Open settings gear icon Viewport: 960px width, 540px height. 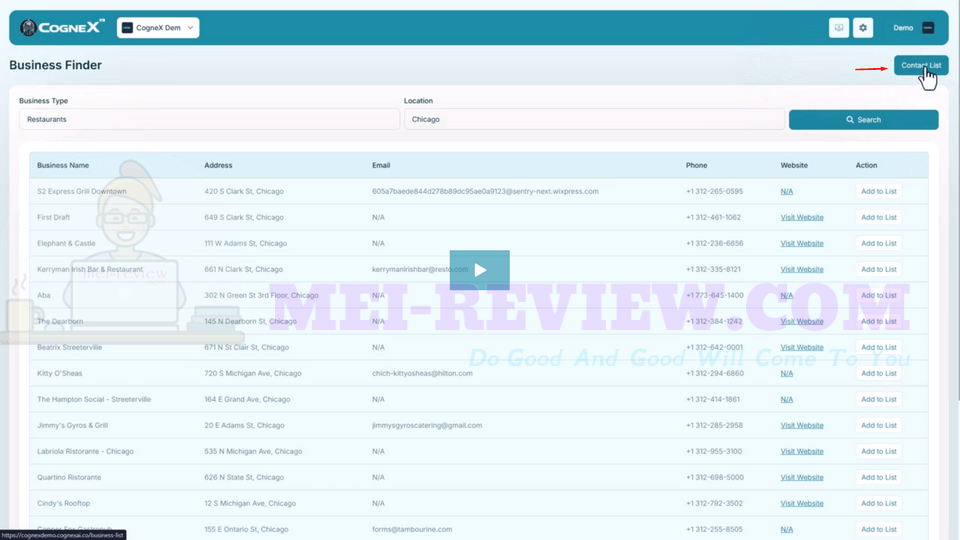(x=863, y=28)
